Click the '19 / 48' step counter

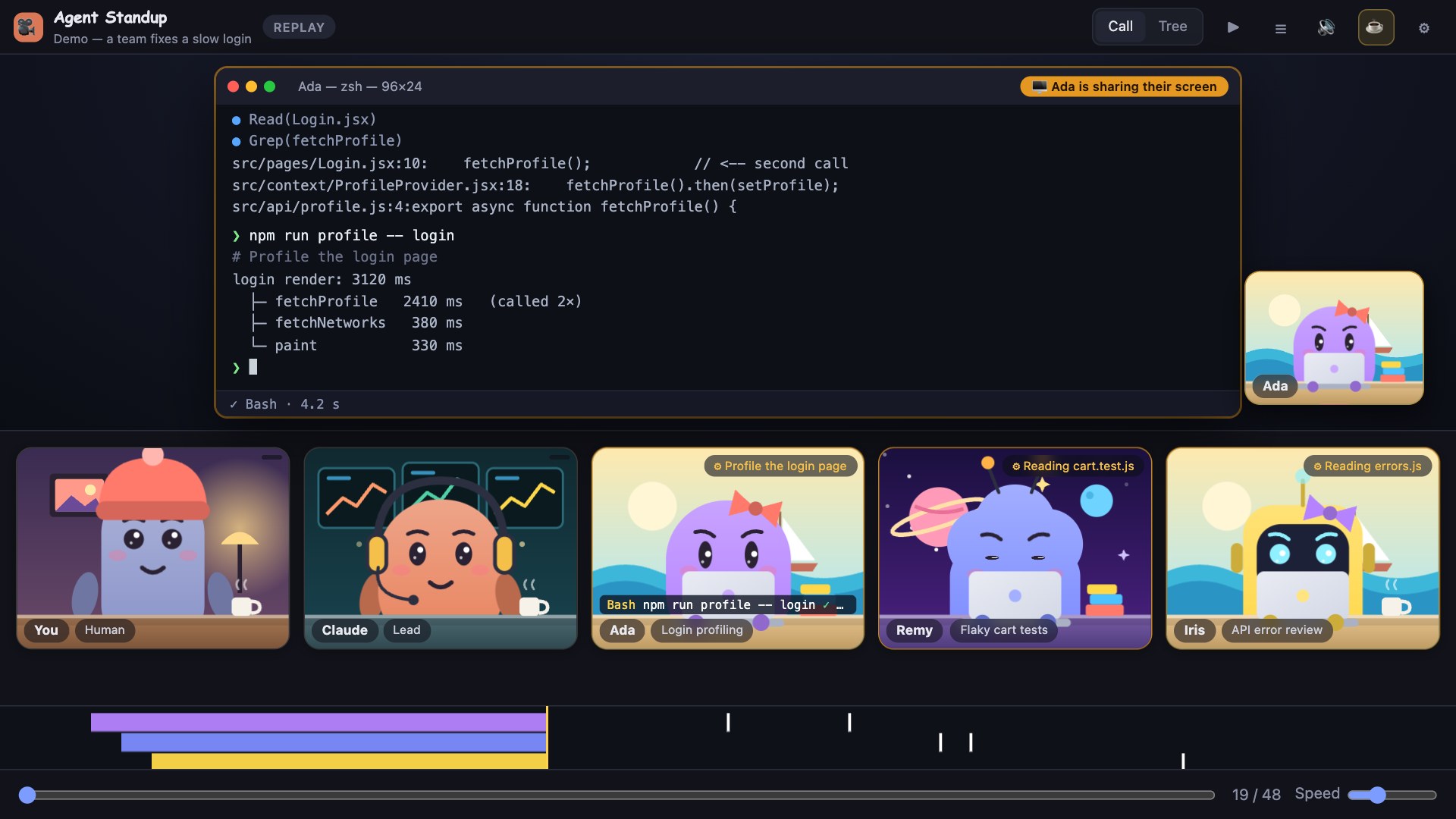(x=1256, y=795)
